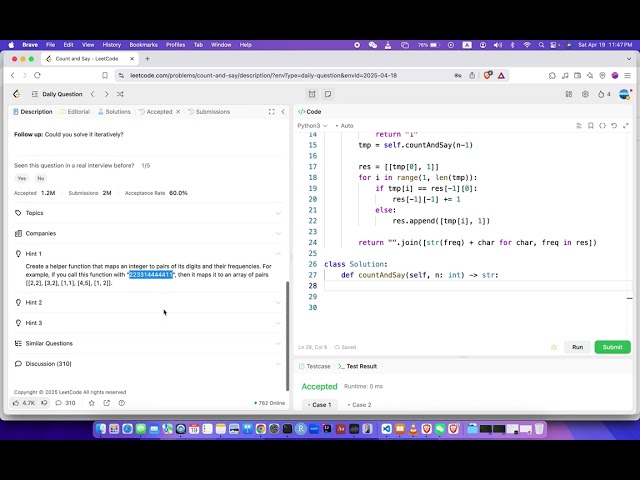Open the LeetCode layout manager icon
This screenshot has width=640, height=480.
(x=569, y=94)
